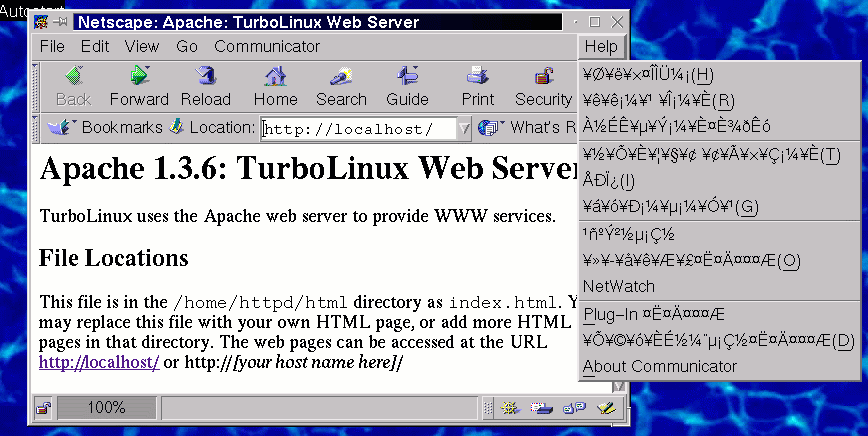
Task: Click the page proxy icon beside Location
Action: pyautogui.click(x=177, y=127)
